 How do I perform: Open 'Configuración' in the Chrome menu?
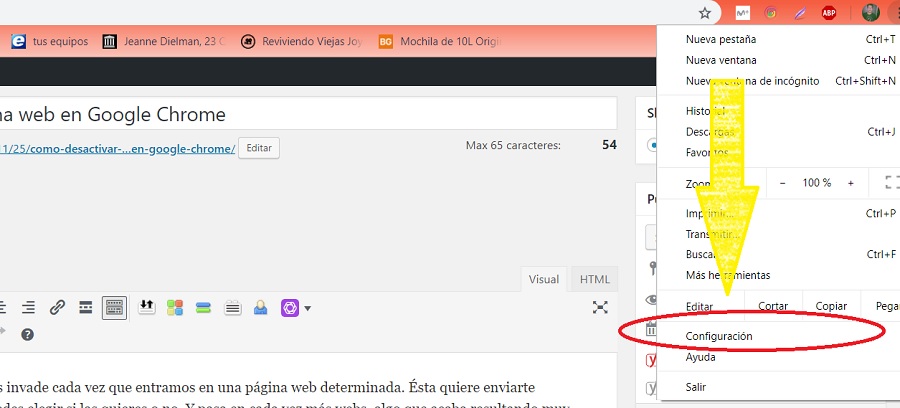coord(779,336)
